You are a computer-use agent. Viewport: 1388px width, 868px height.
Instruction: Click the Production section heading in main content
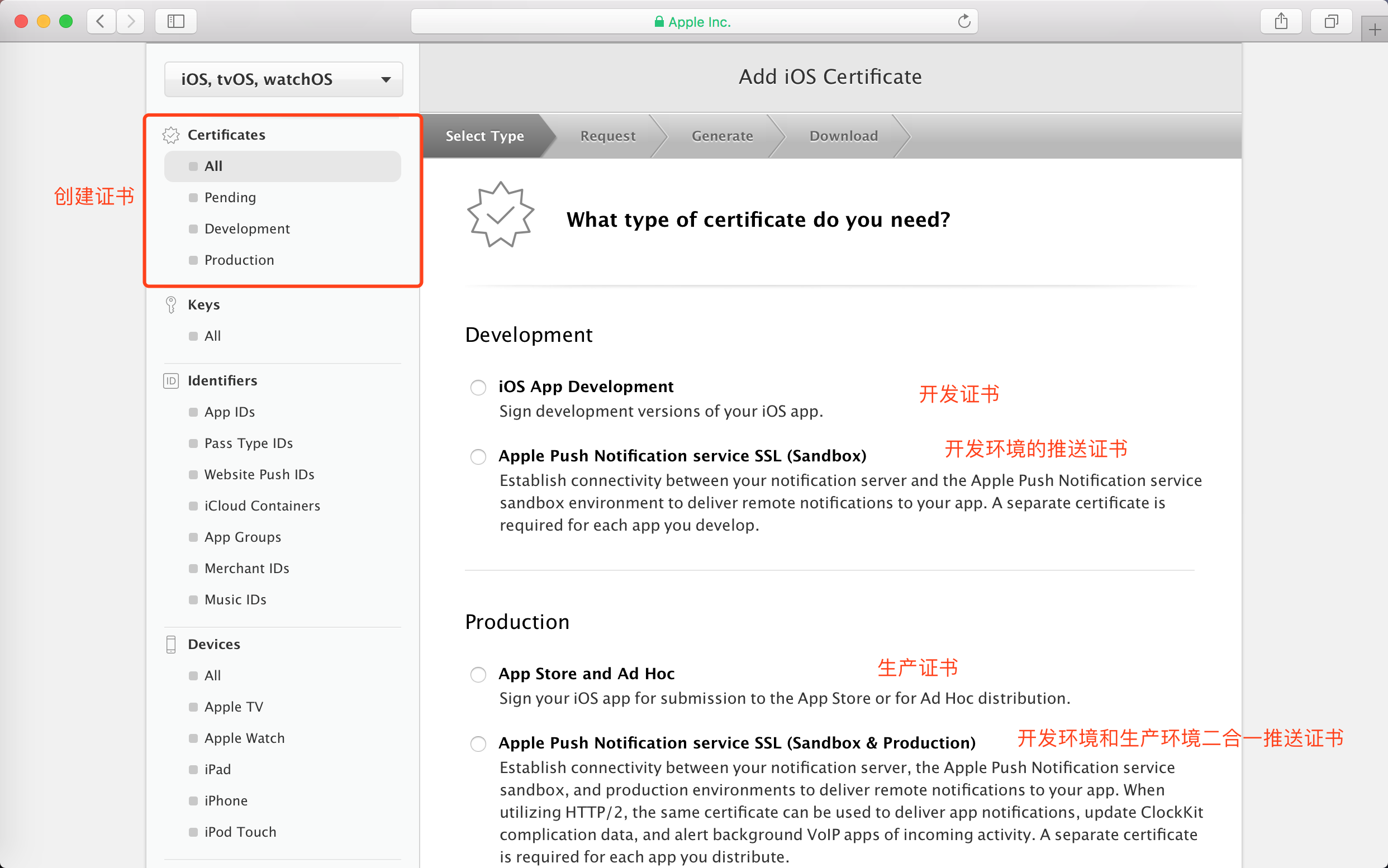(x=517, y=622)
